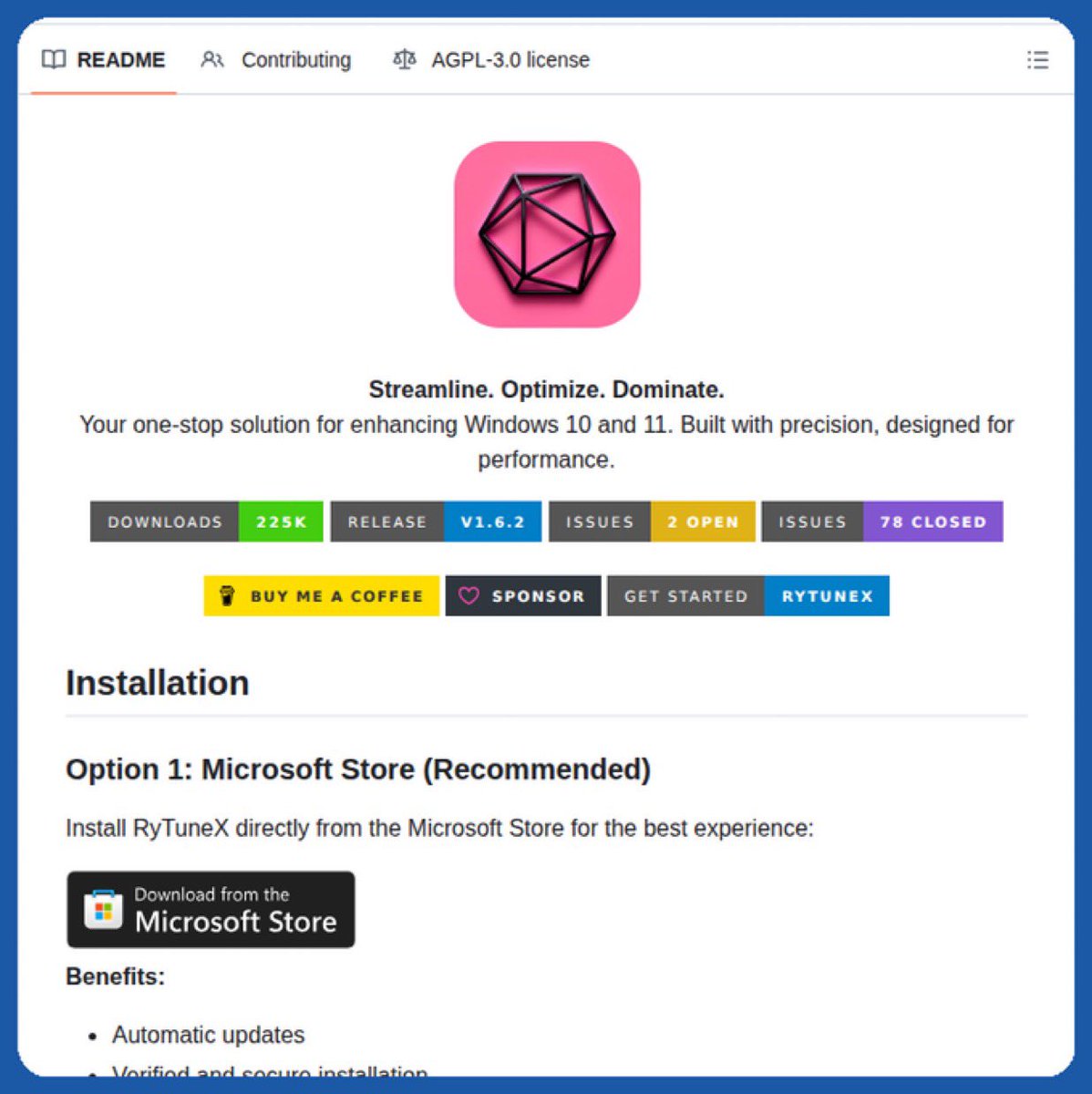Click the Buy Me a Coffee badge

pyautogui.click(x=321, y=596)
